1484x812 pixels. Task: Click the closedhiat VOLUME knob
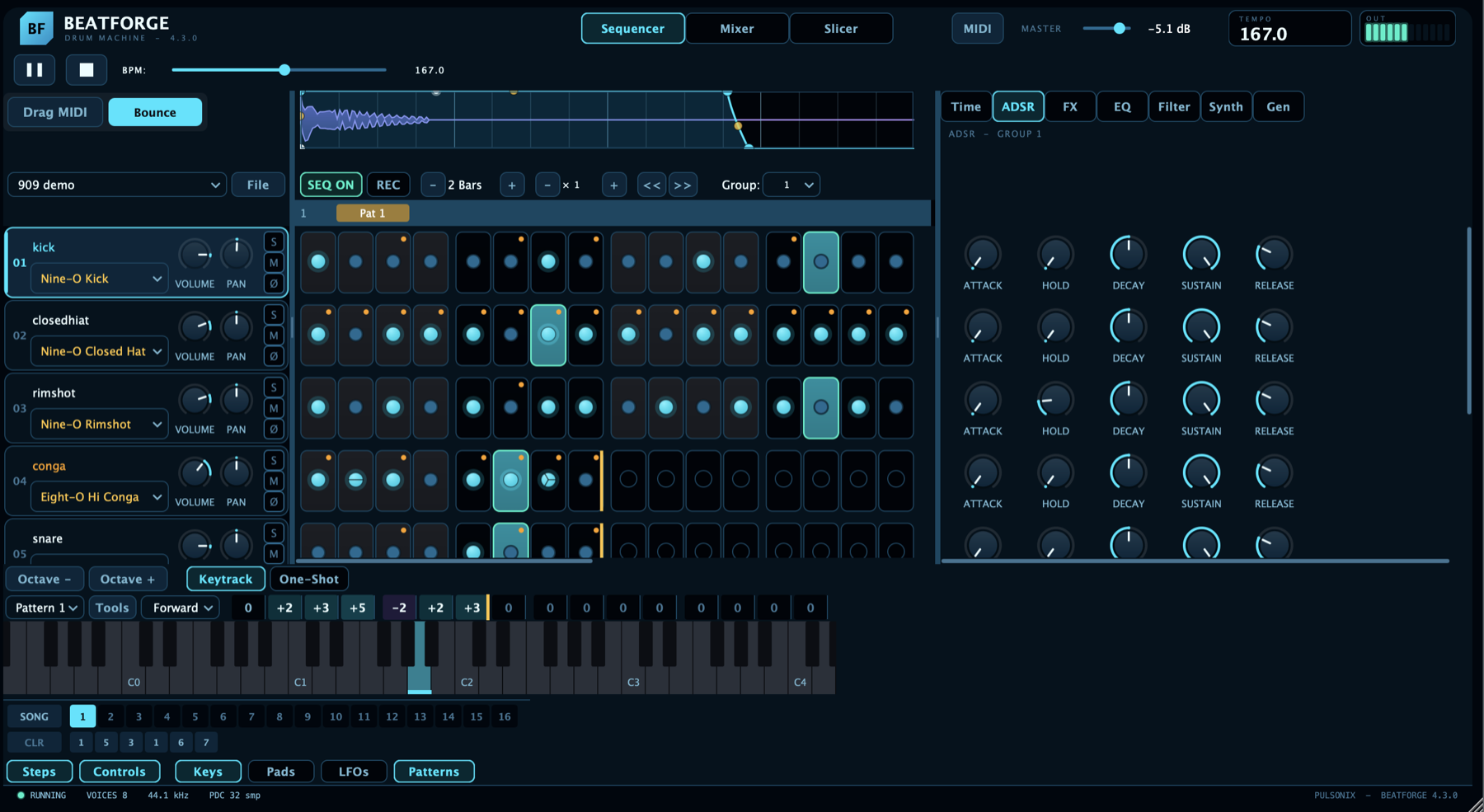(x=195, y=327)
